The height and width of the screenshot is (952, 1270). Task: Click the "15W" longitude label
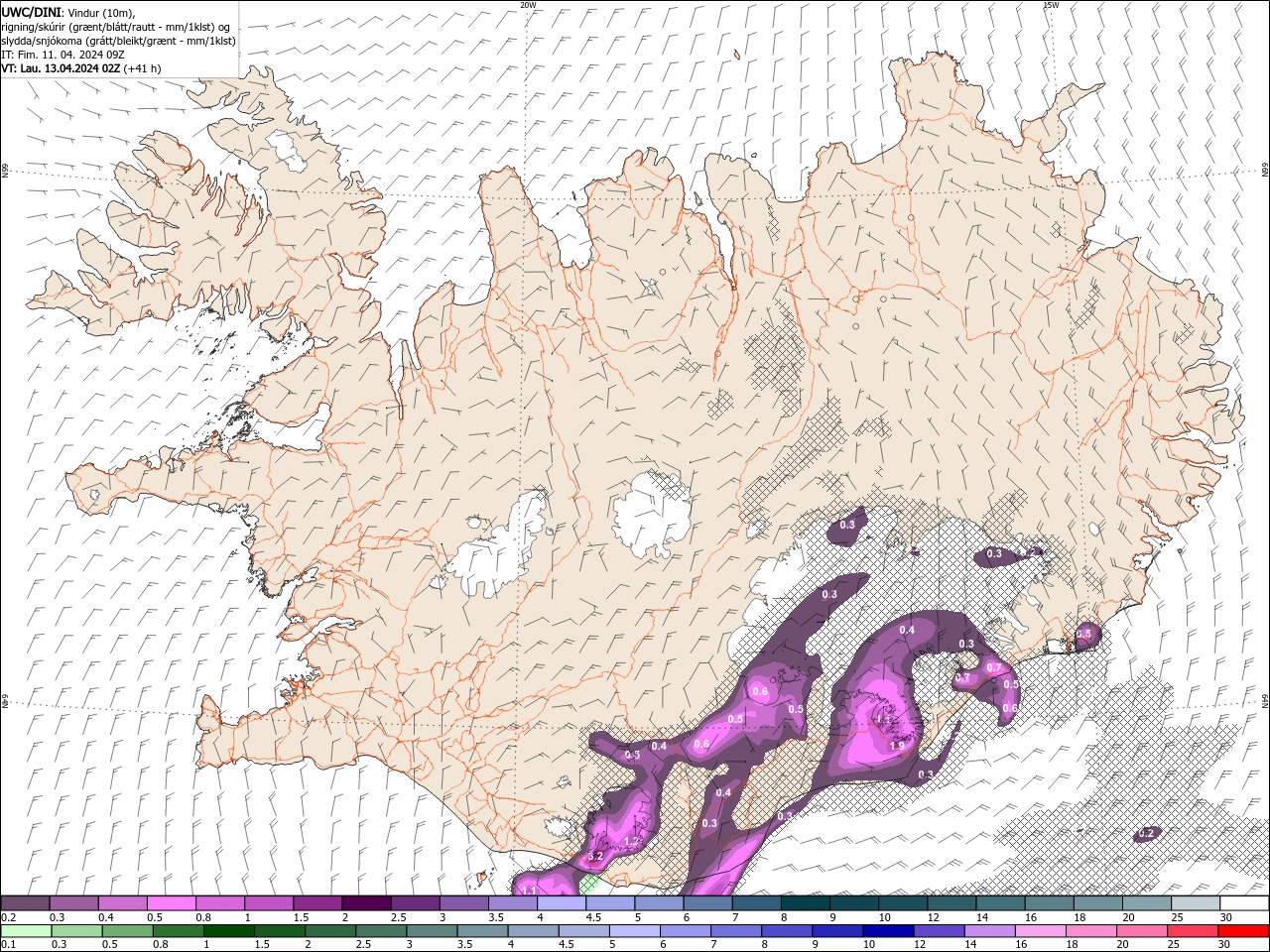point(1051,5)
